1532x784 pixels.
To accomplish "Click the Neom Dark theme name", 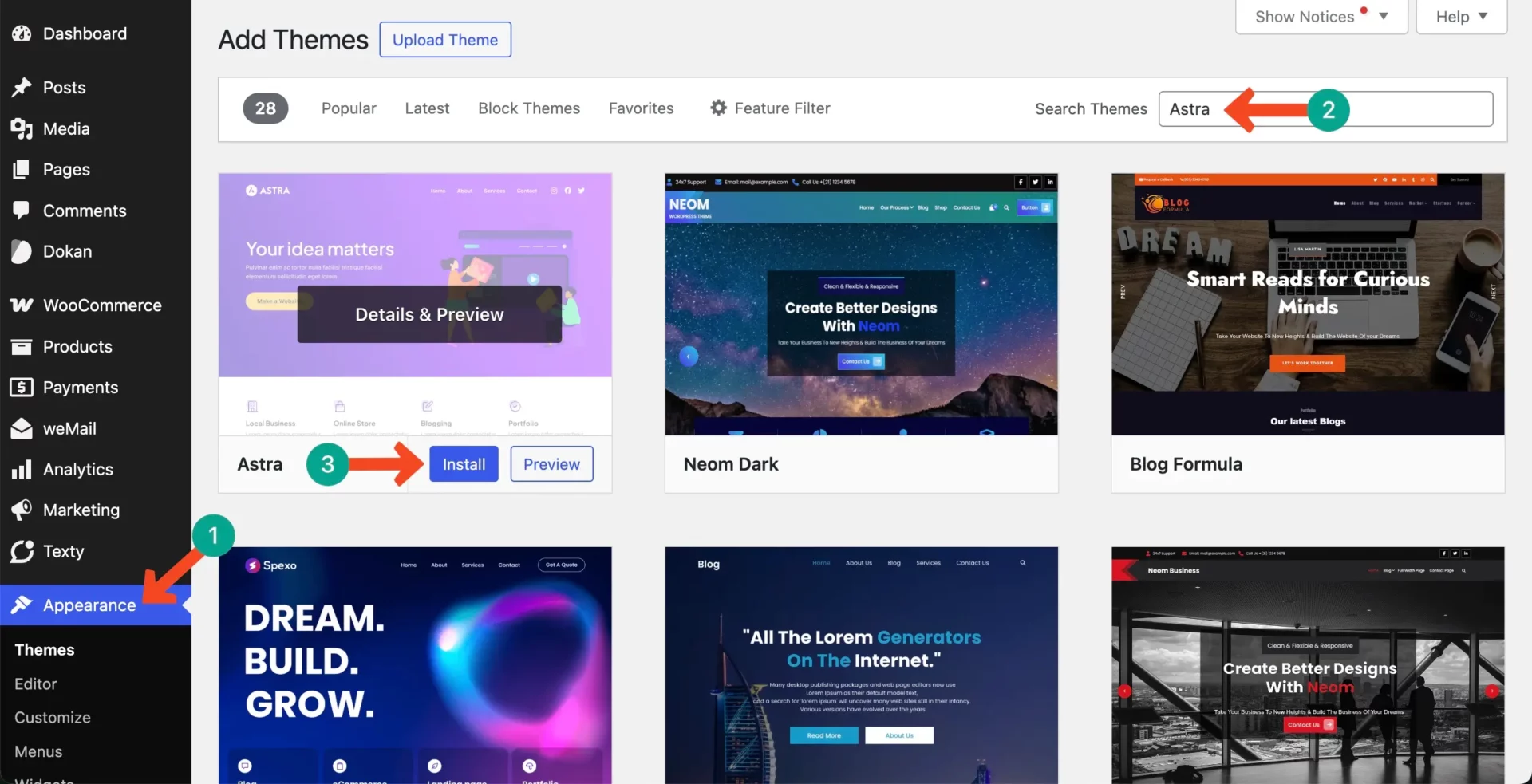I will (731, 464).
